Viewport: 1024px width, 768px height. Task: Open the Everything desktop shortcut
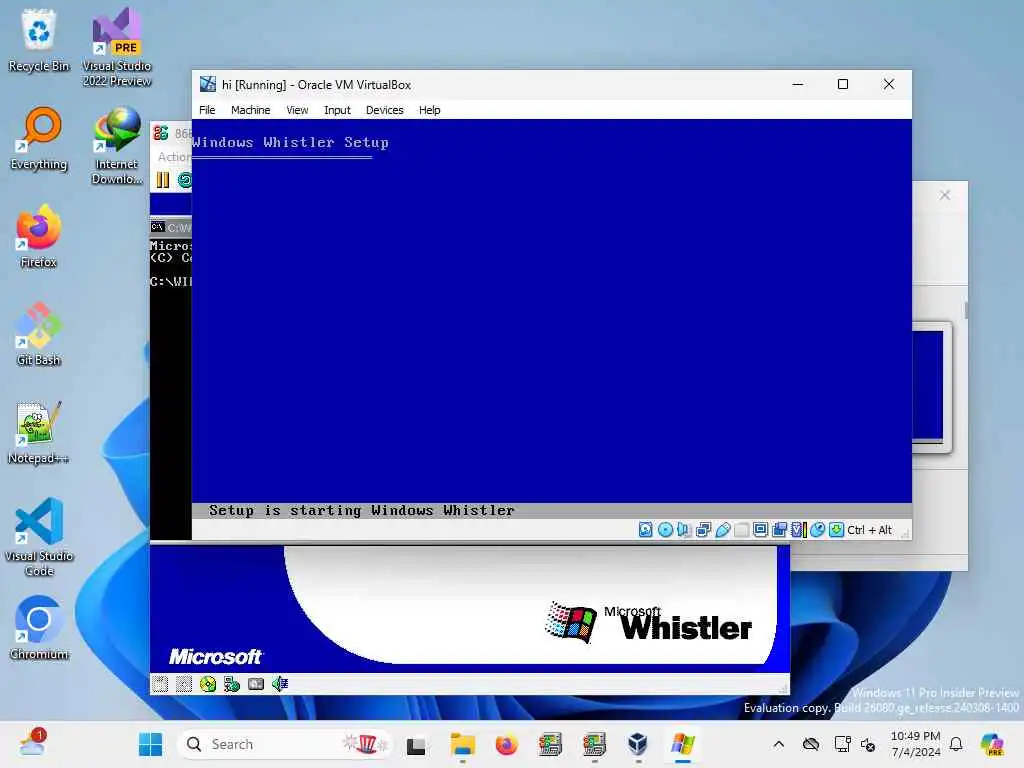tap(39, 138)
